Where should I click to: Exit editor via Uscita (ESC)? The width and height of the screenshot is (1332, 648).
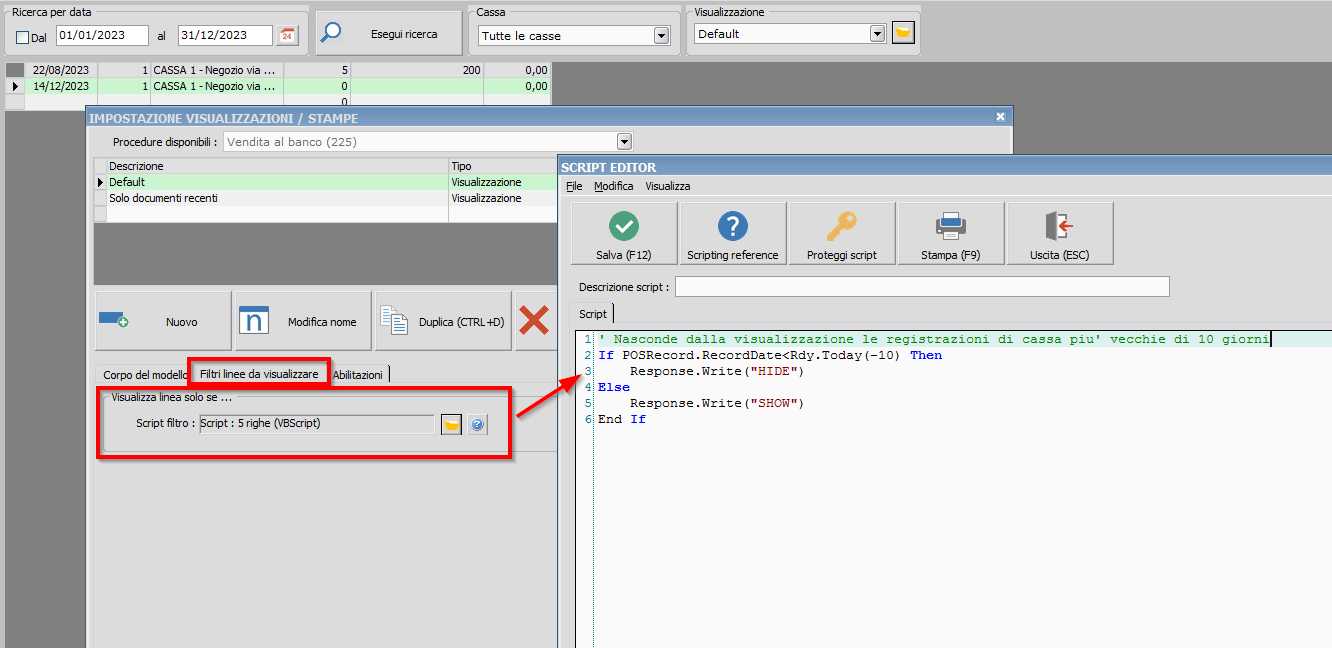1060,234
